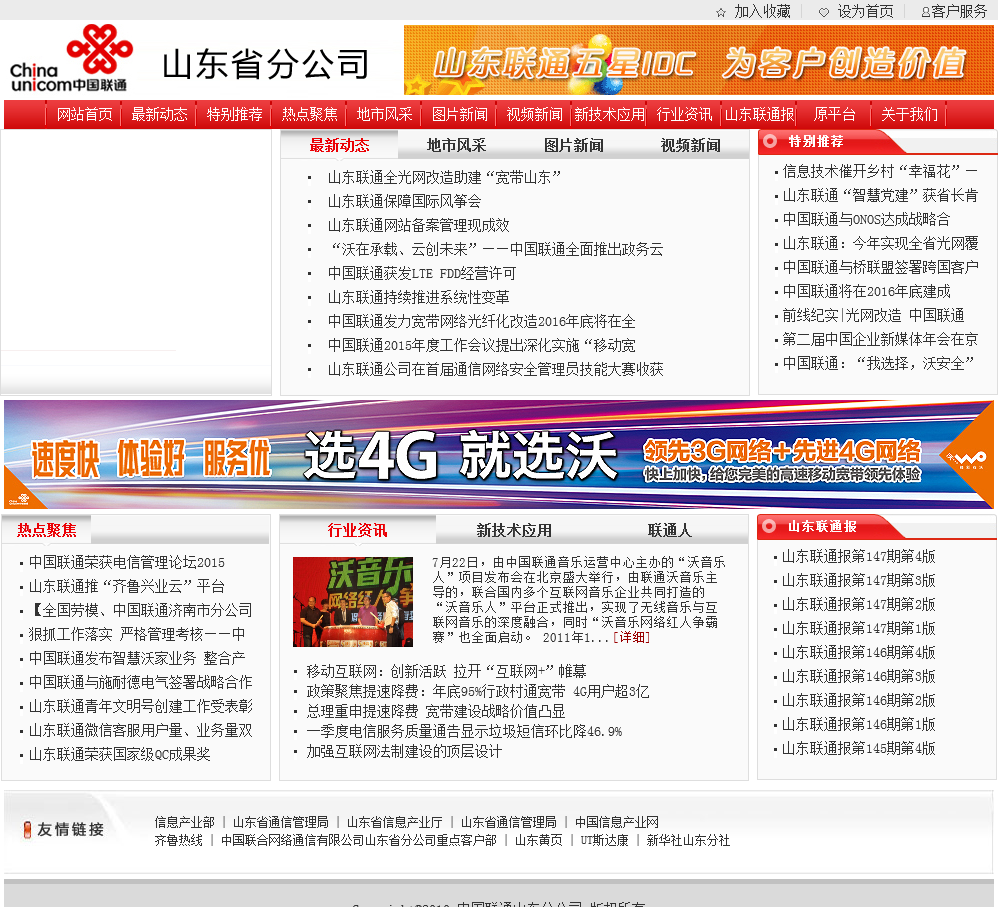The image size is (998, 907).
Task: Open 中国联通与ONOS达成战略合 article
Action: click(x=866, y=220)
